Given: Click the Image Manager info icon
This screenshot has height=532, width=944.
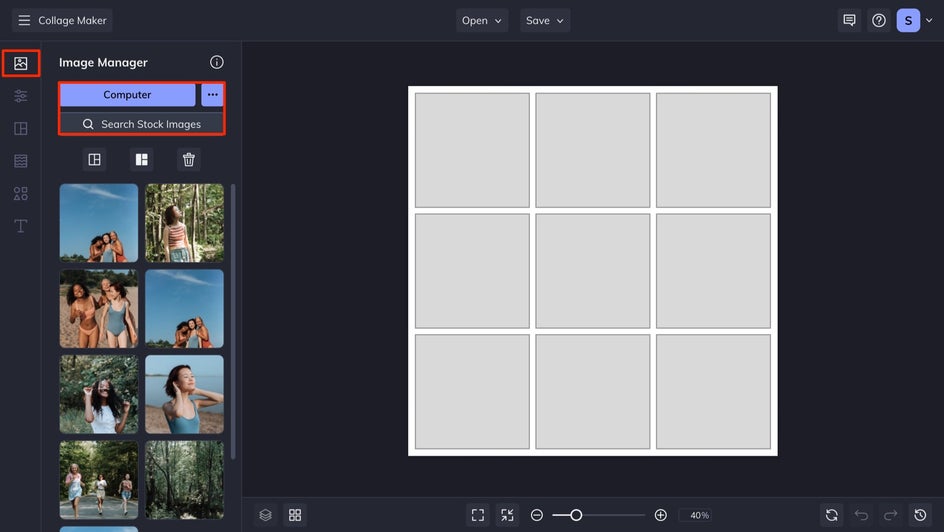Looking at the screenshot, I should tap(217, 62).
